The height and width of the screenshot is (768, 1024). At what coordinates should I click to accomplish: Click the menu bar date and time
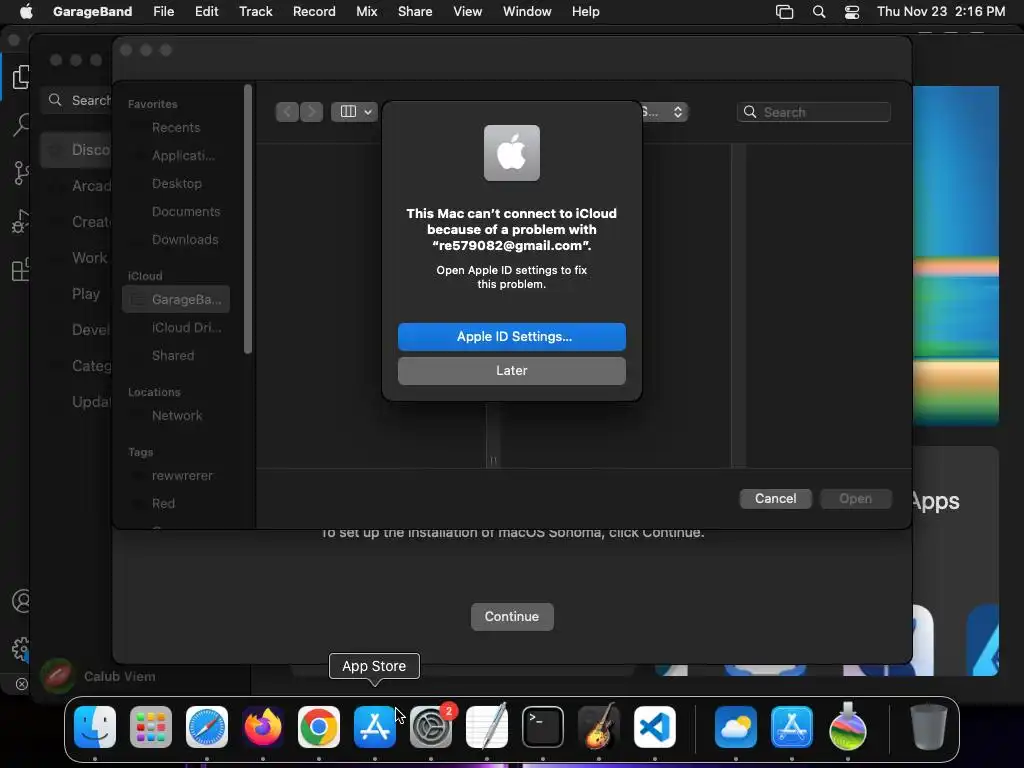[x=940, y=12]
